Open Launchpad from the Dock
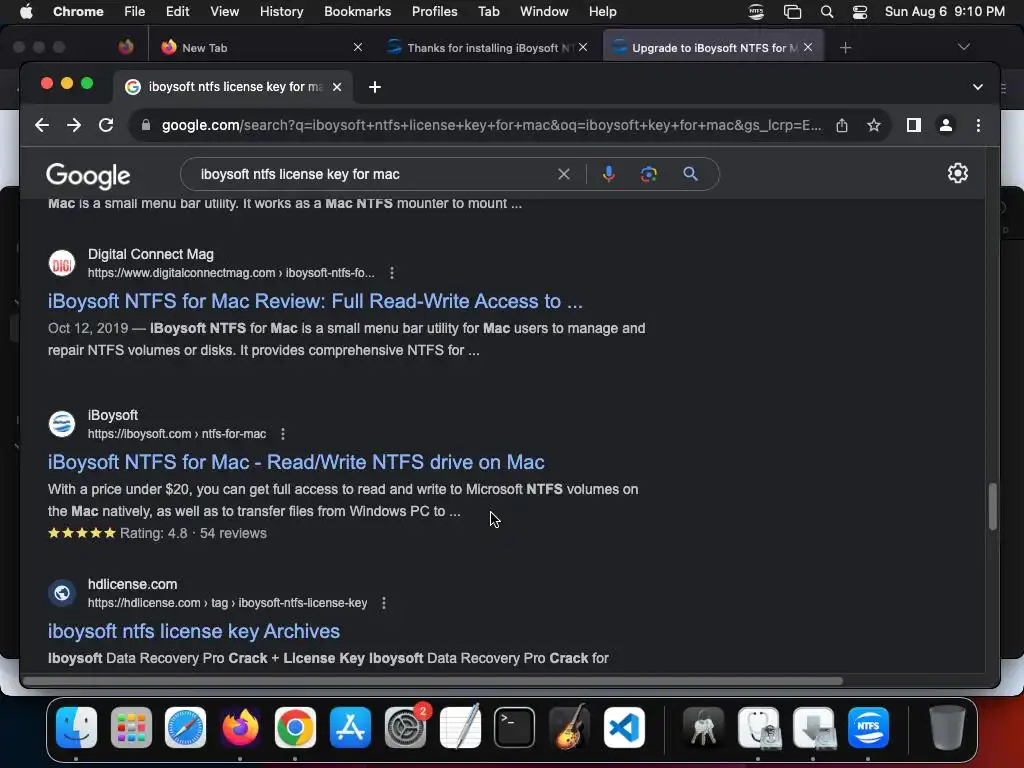 pos(131,727)
